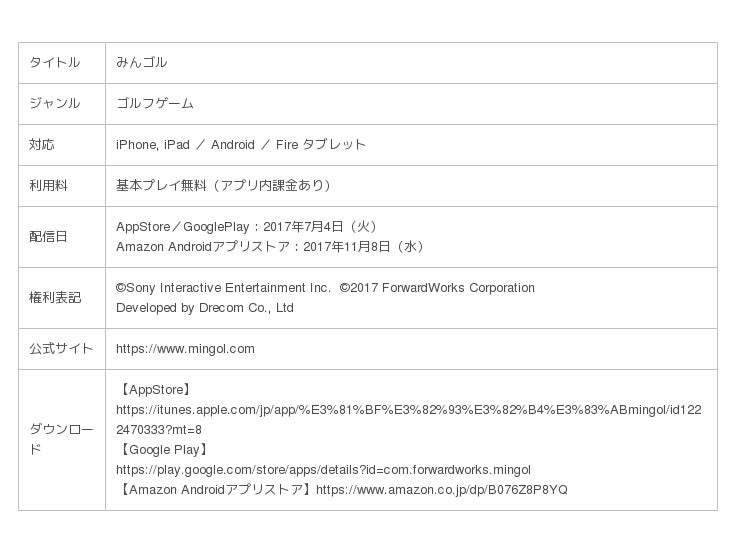Open the https://www.mingol.com official site link

pos(185,349)
